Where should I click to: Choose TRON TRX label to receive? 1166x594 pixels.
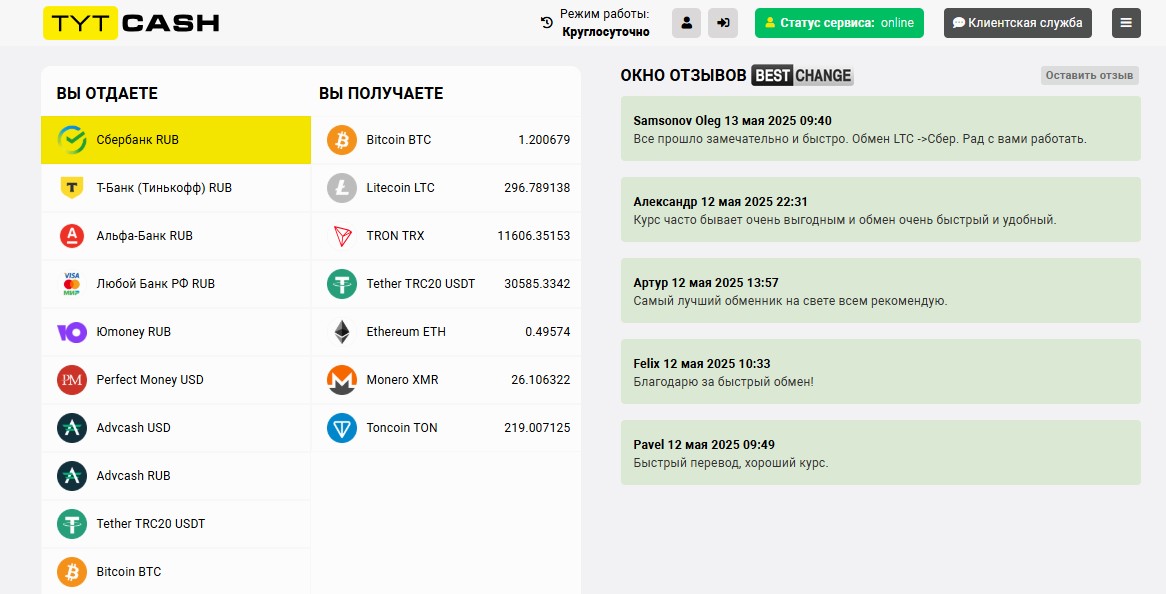396,236
